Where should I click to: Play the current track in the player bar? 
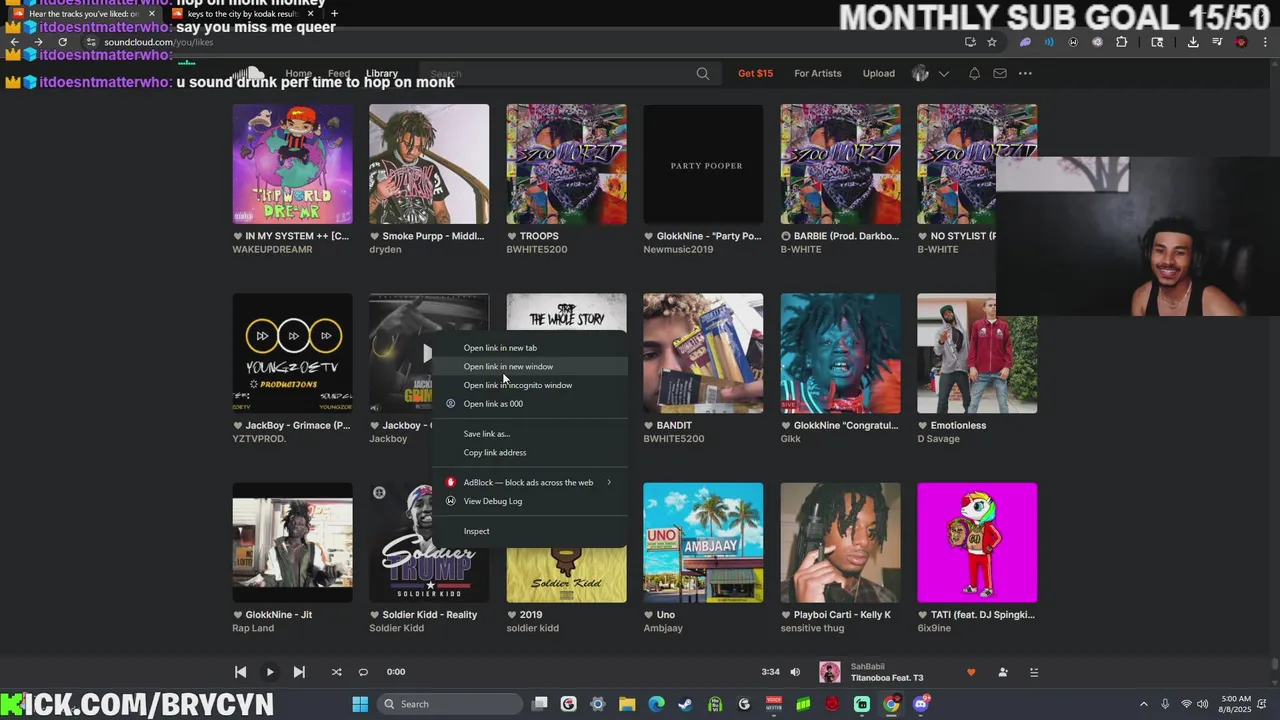pos(270,672)
